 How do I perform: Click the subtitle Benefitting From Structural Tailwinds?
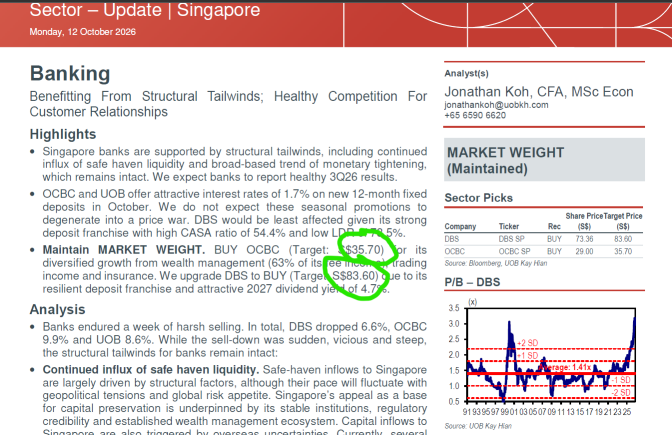point(146,96)
